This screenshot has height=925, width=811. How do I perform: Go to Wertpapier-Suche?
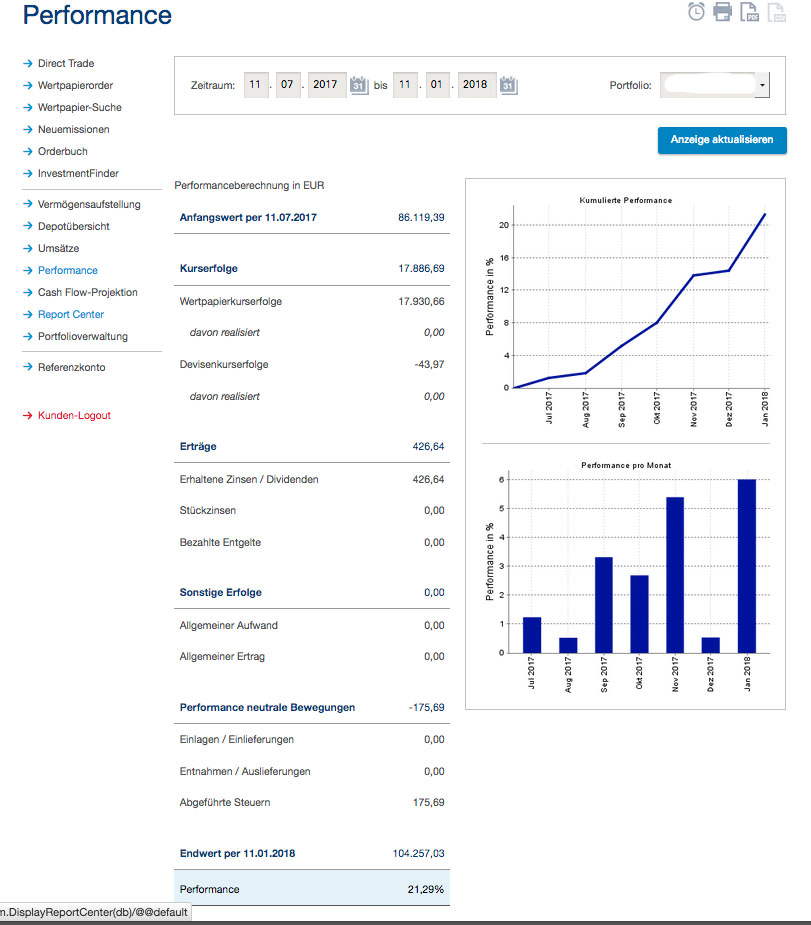(80, 107)
